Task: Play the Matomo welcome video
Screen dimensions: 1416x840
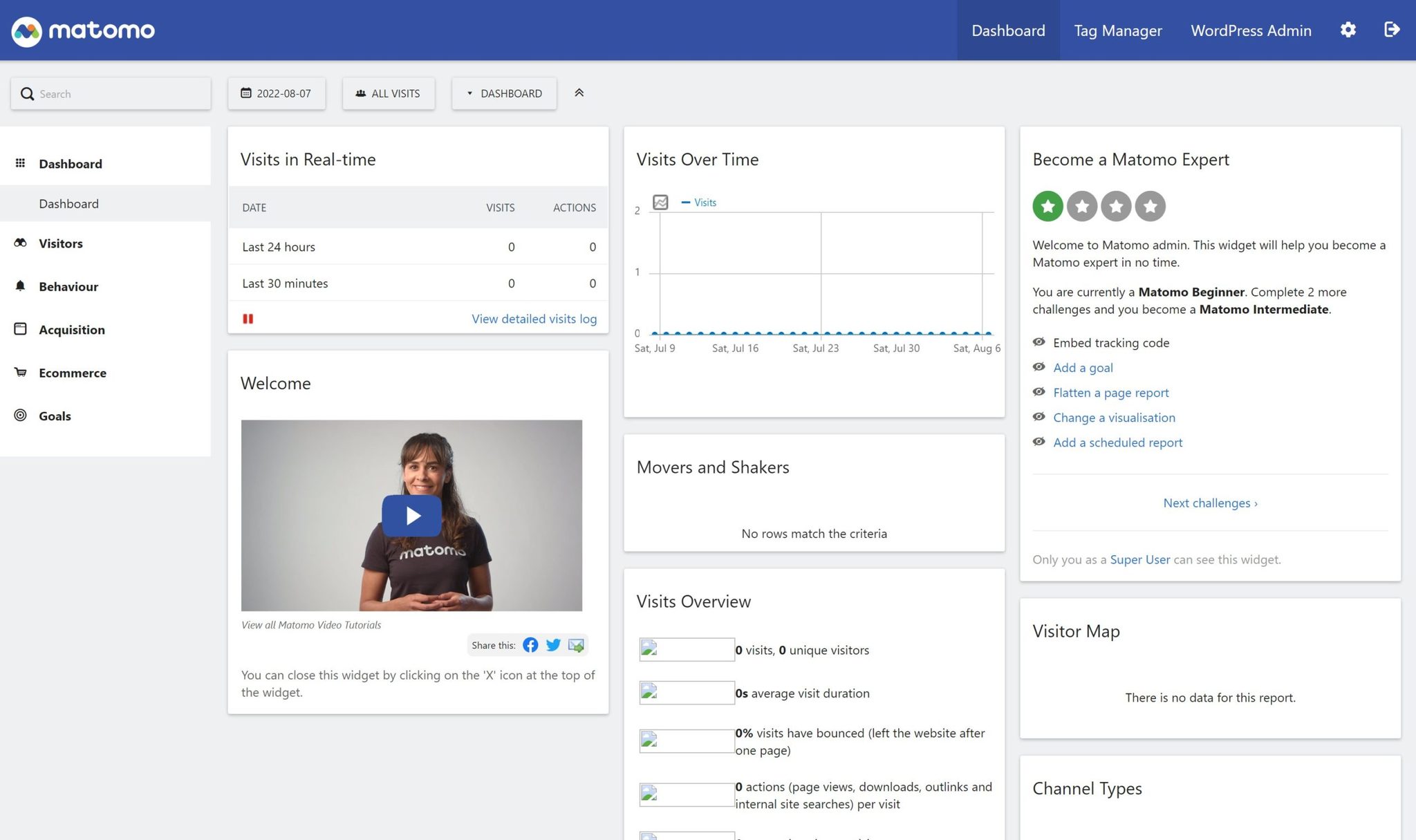Action: point(412,516)
